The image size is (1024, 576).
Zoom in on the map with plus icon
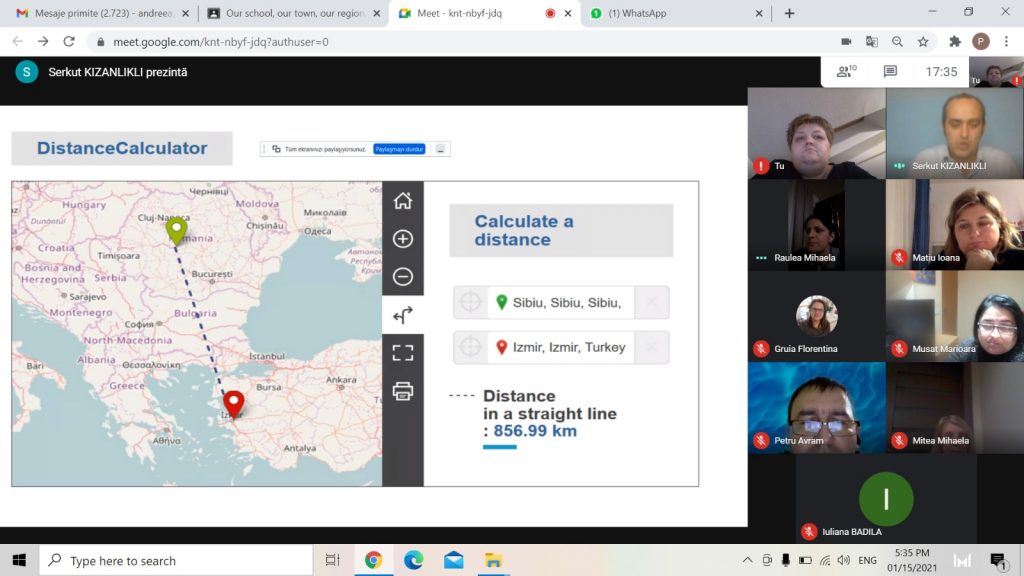point(403,239)
